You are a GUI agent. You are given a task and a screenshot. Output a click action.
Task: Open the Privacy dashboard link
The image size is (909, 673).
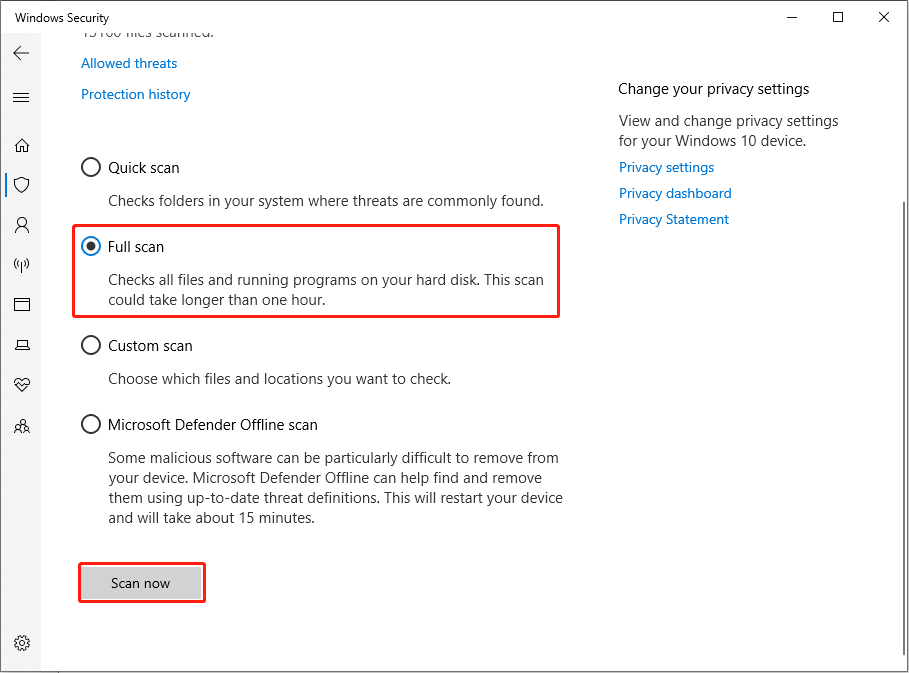[x=675, y=193]
